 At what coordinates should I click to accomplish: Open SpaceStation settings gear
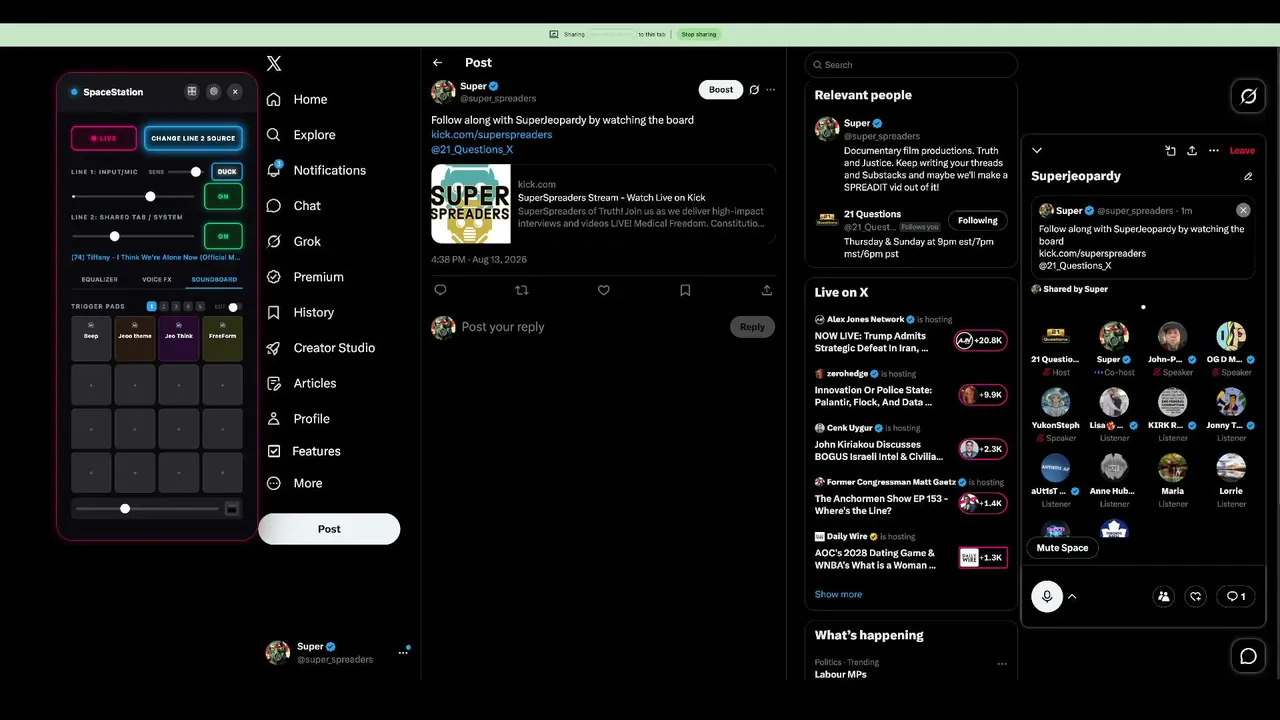click(x=213, y=91)
